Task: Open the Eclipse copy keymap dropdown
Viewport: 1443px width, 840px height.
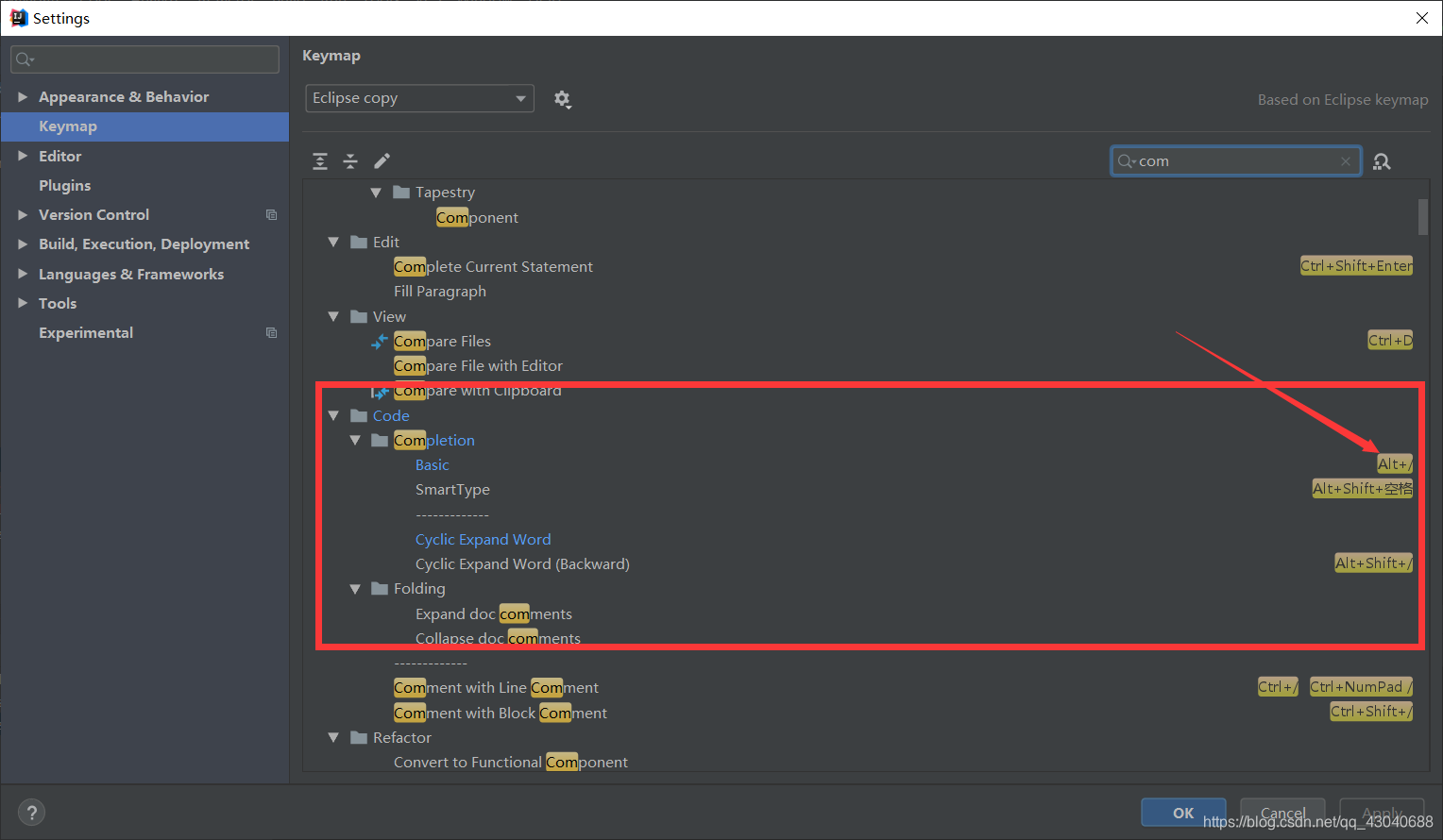Action: [419, 98]
